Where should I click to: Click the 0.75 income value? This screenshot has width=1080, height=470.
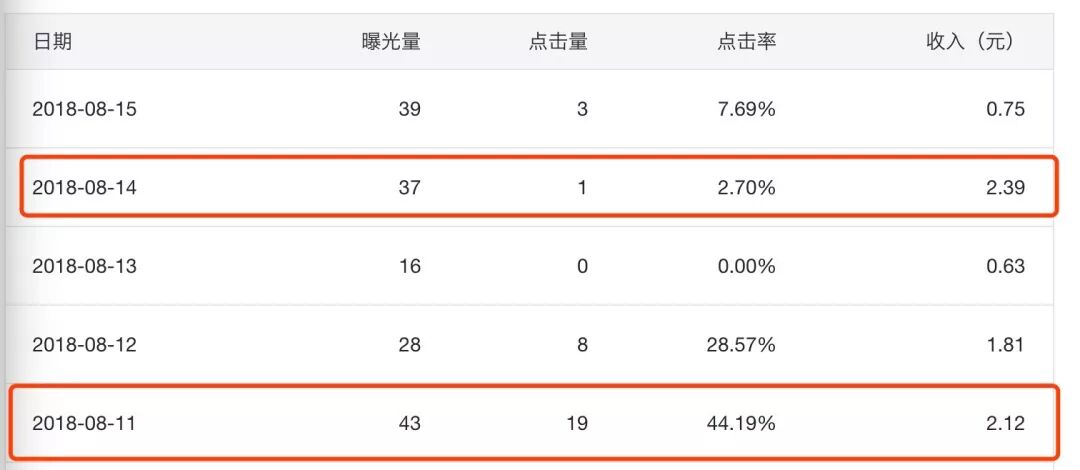[x=1005, y=109]
